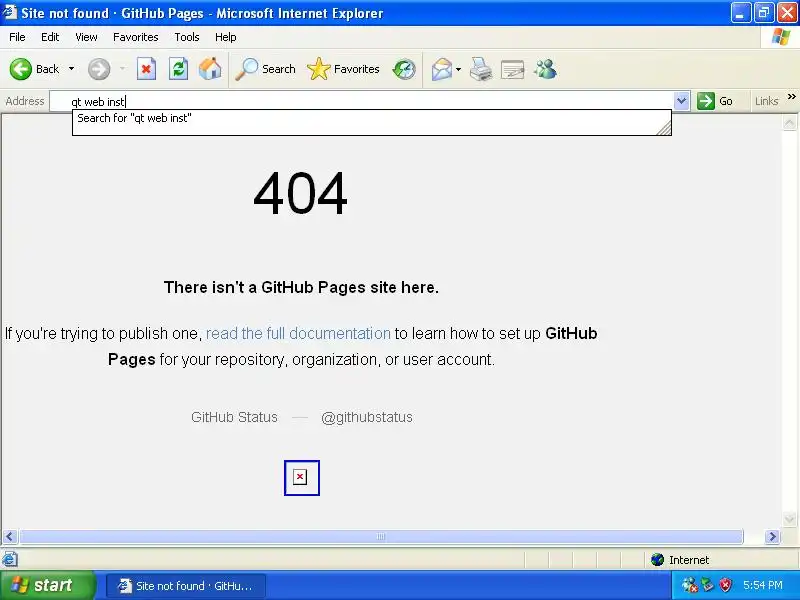Expand the Address bar dropdown arrow
The height and width of the screenshot is (600, 800).
pos(682,101)
